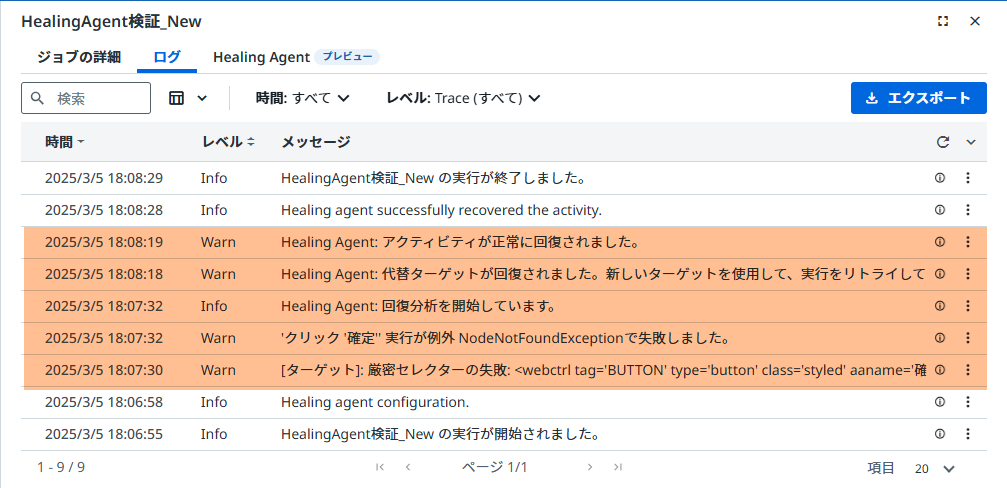Refresh the log table
This screenshot has height=488, width=1007.
pos(943,142)
